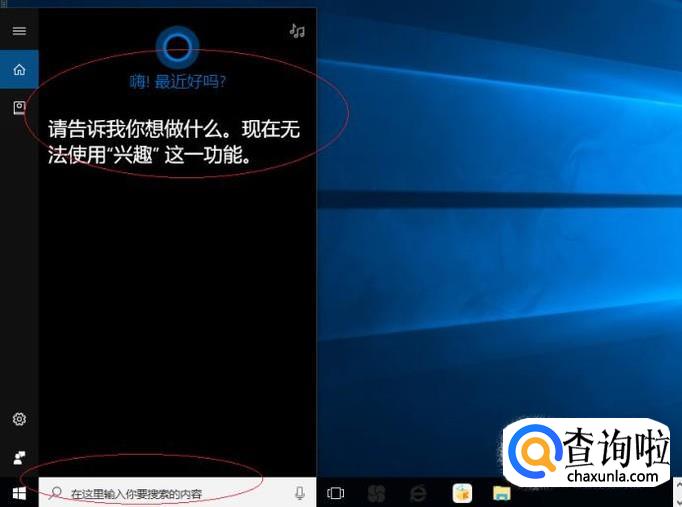Click the greeting text 嗨! 最近好吗?
Image resolution: width=682 pixels, height=507 pixels.
coord(177,81)
